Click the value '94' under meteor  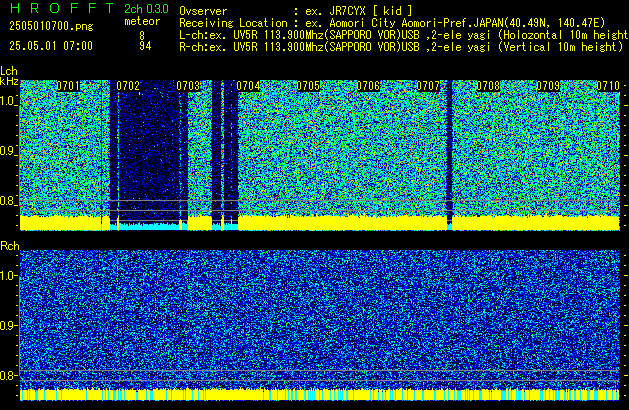click(145, 46)
